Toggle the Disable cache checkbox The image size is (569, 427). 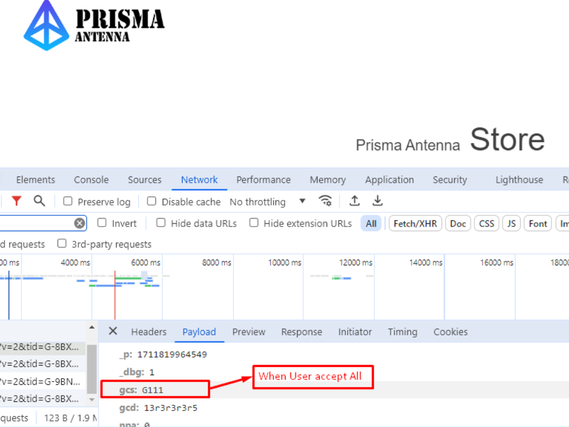pos(151,201)
